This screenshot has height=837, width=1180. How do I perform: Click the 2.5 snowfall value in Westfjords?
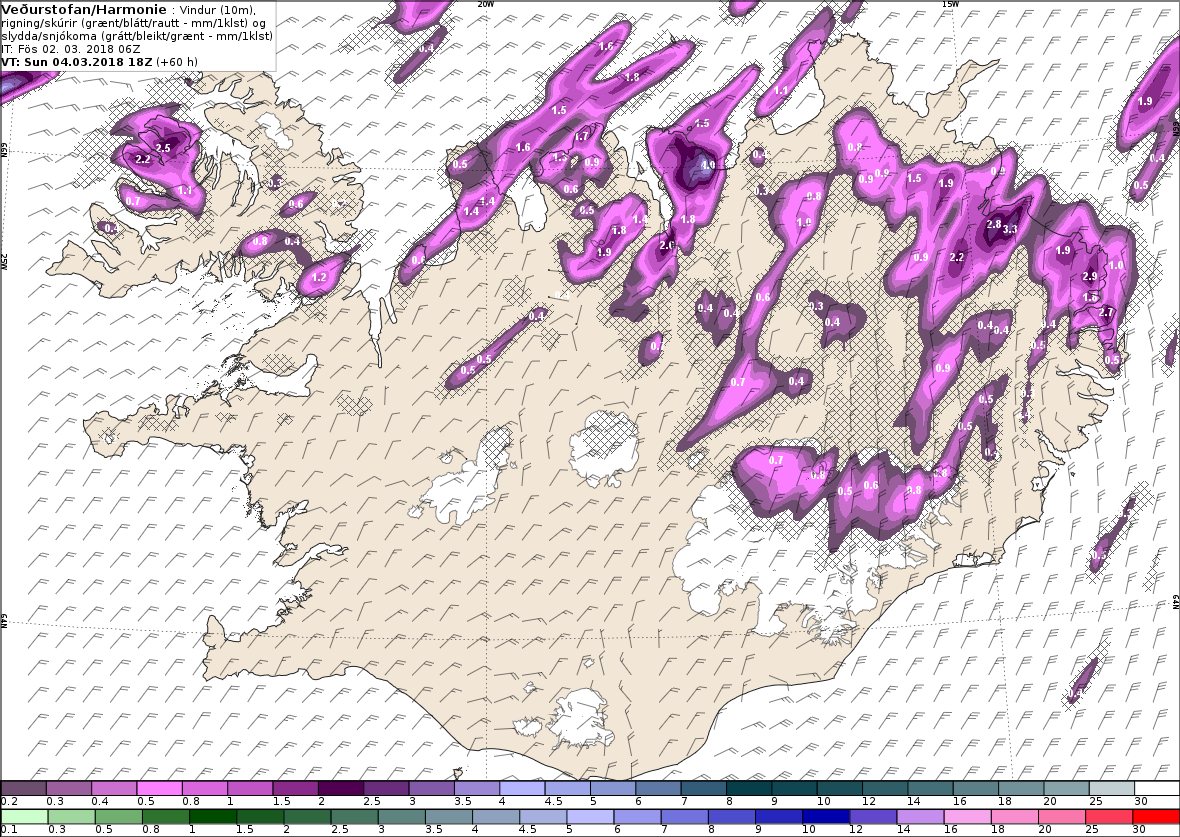point(163,148)
